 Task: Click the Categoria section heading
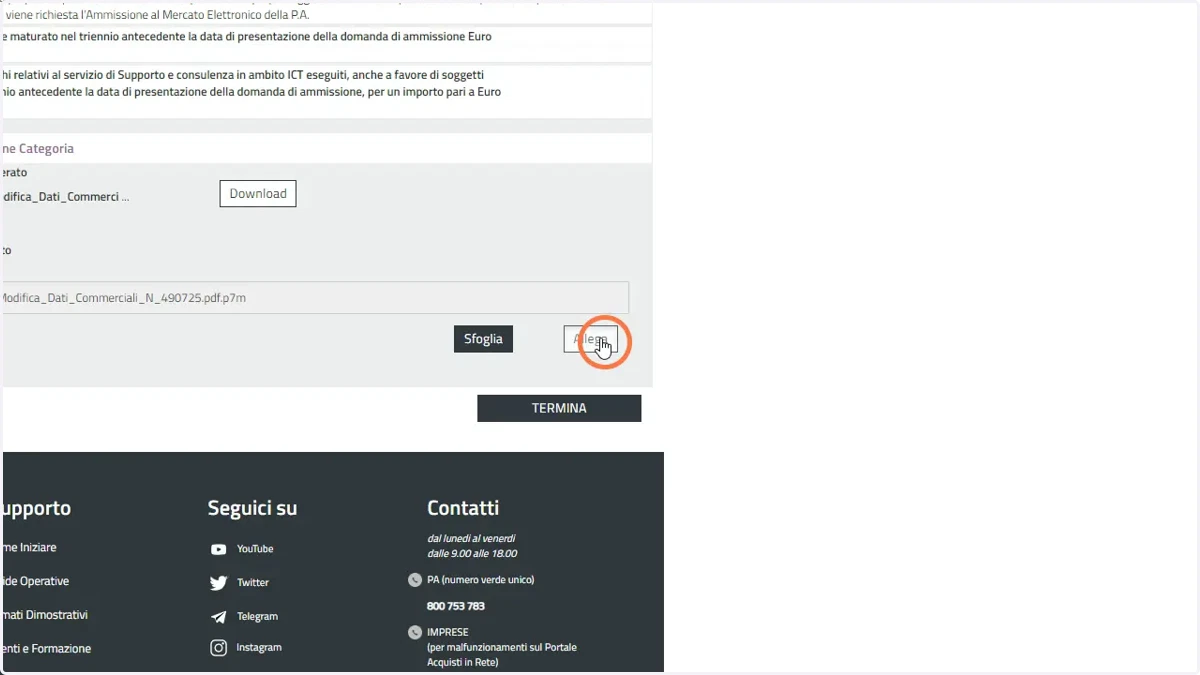[38, 148]
